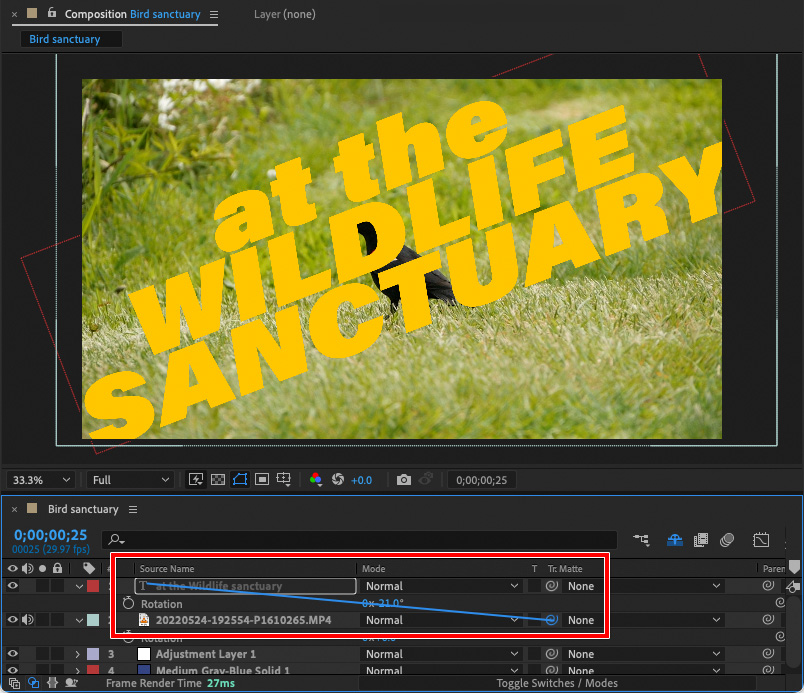Toggle Fast Previews button in viewer

click(x=196, y=480)
